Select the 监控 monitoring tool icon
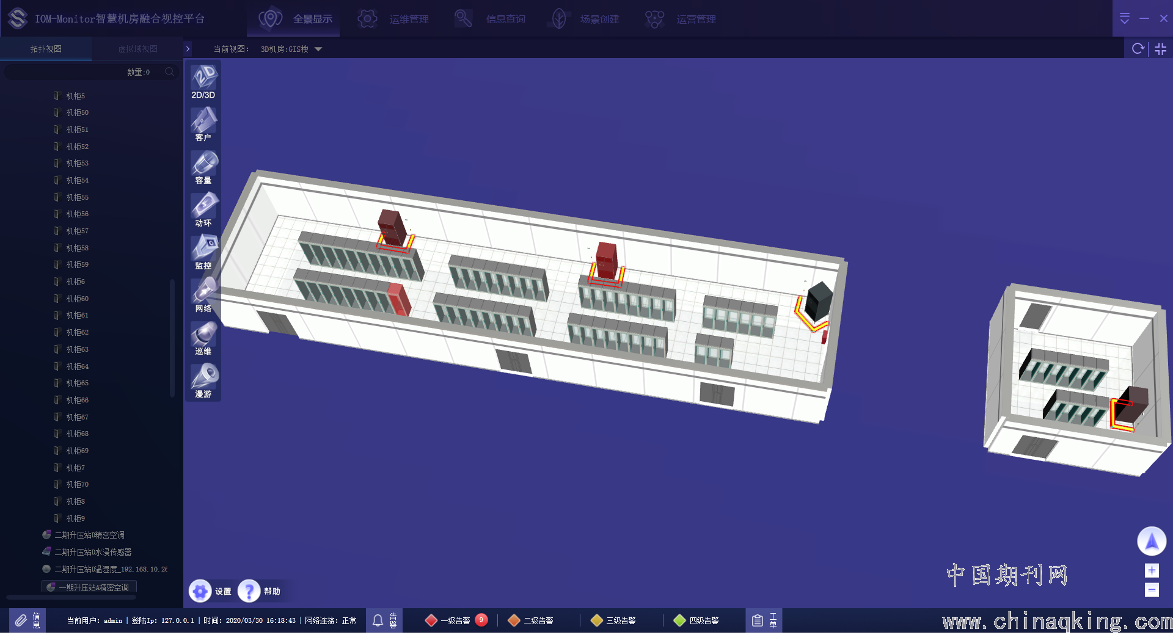Image resolution: width=1173 pixels, height=633 pixels. coord(203,253)
